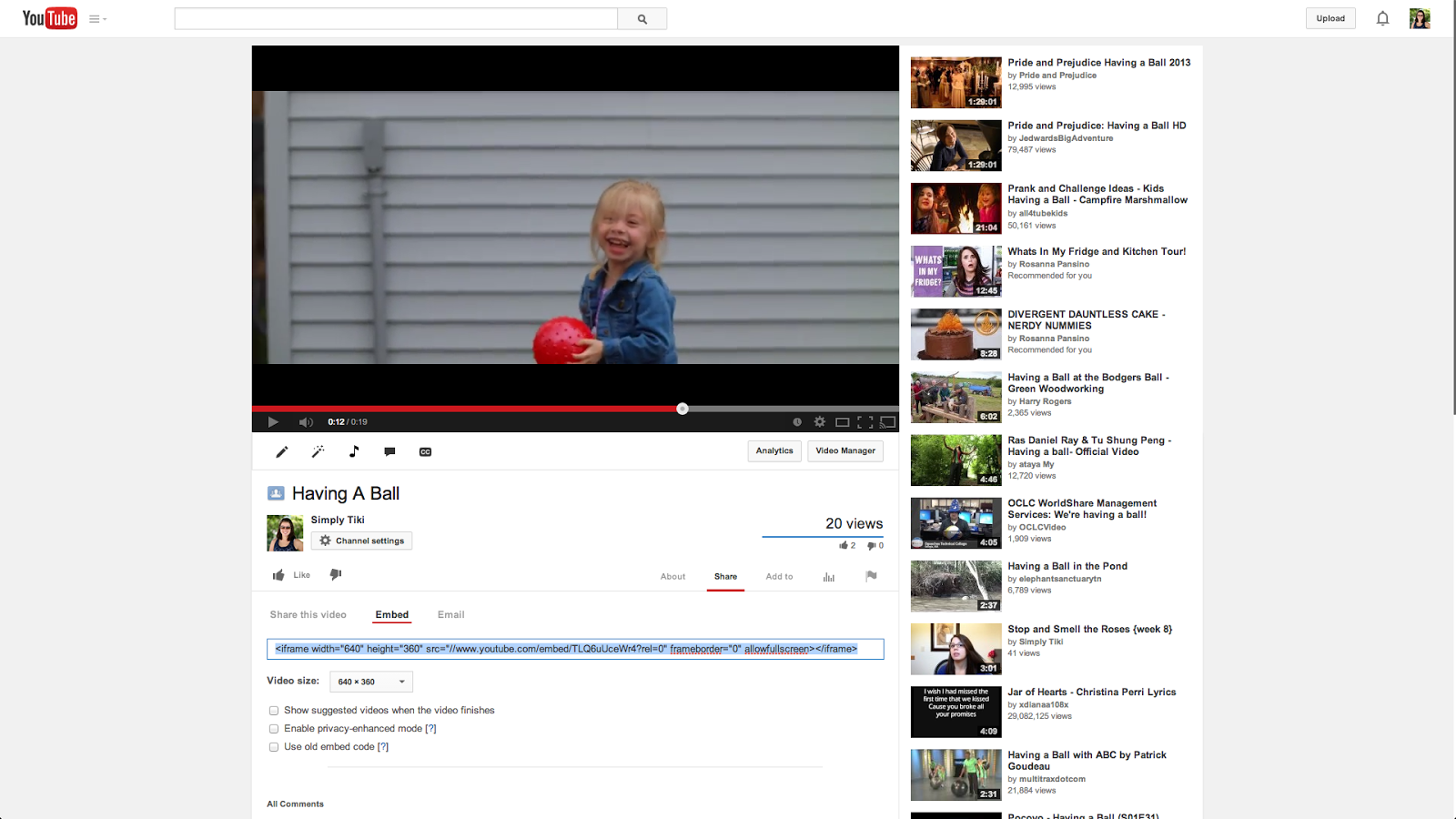Click the video progress bar scrubber knob
Image resolution: width=1456 pixels, height=819 pixels.
pyautogui.click(x=682, y=409)
